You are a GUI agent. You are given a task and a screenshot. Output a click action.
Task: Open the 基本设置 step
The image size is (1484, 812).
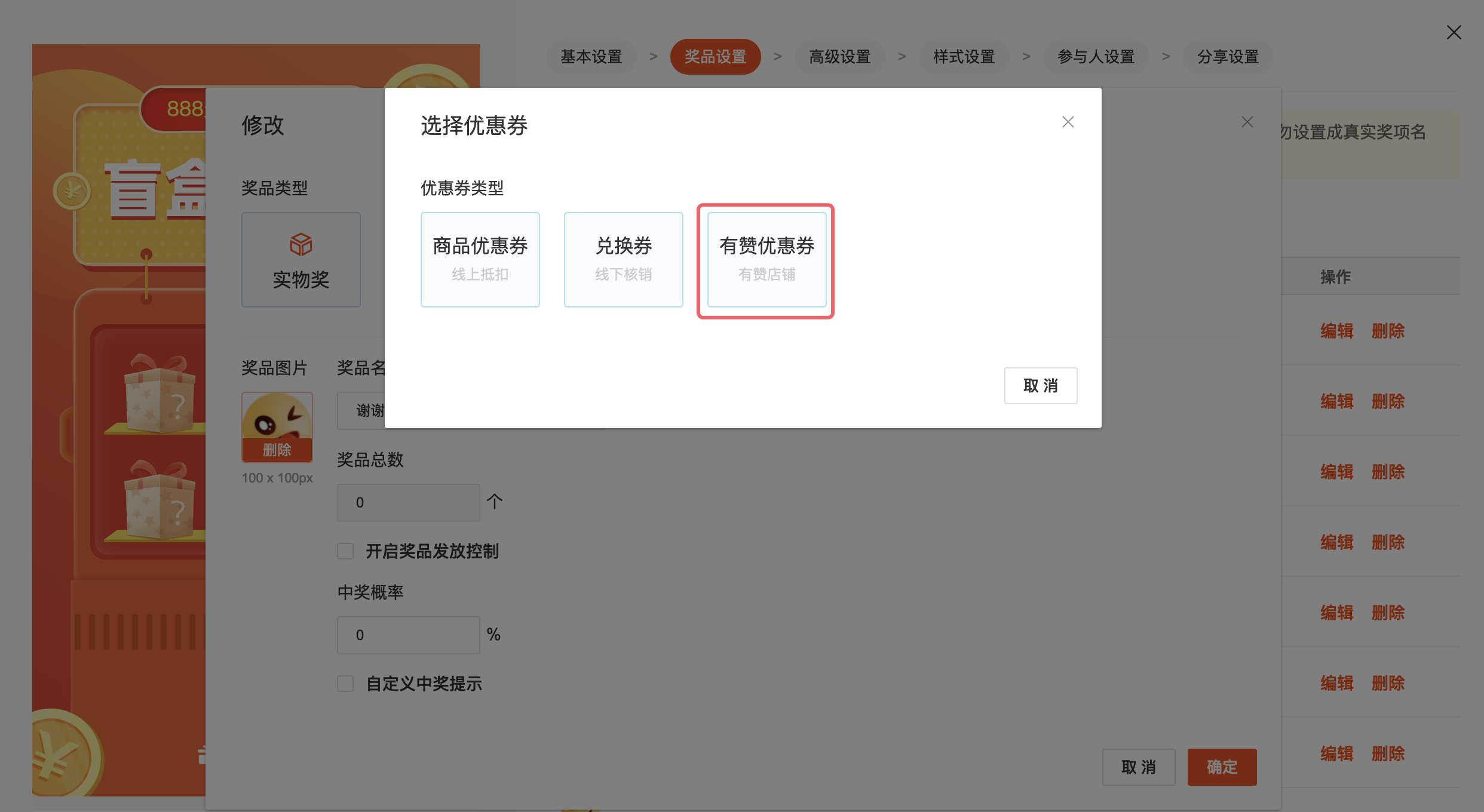pyautogui.click(x=591, y=57)
